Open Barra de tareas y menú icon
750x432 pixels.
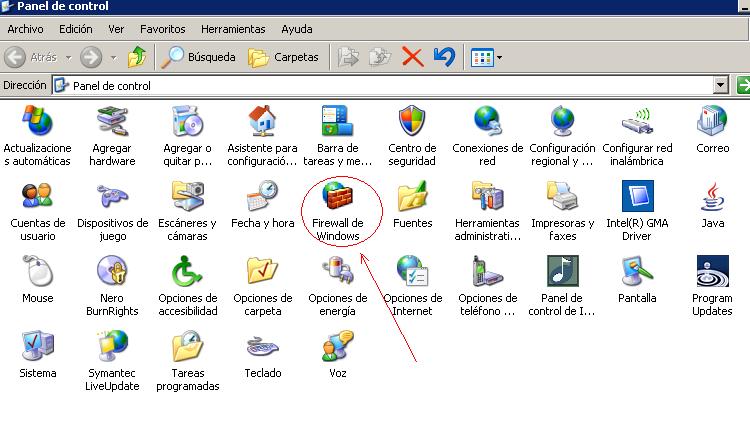tap(337, 121)
